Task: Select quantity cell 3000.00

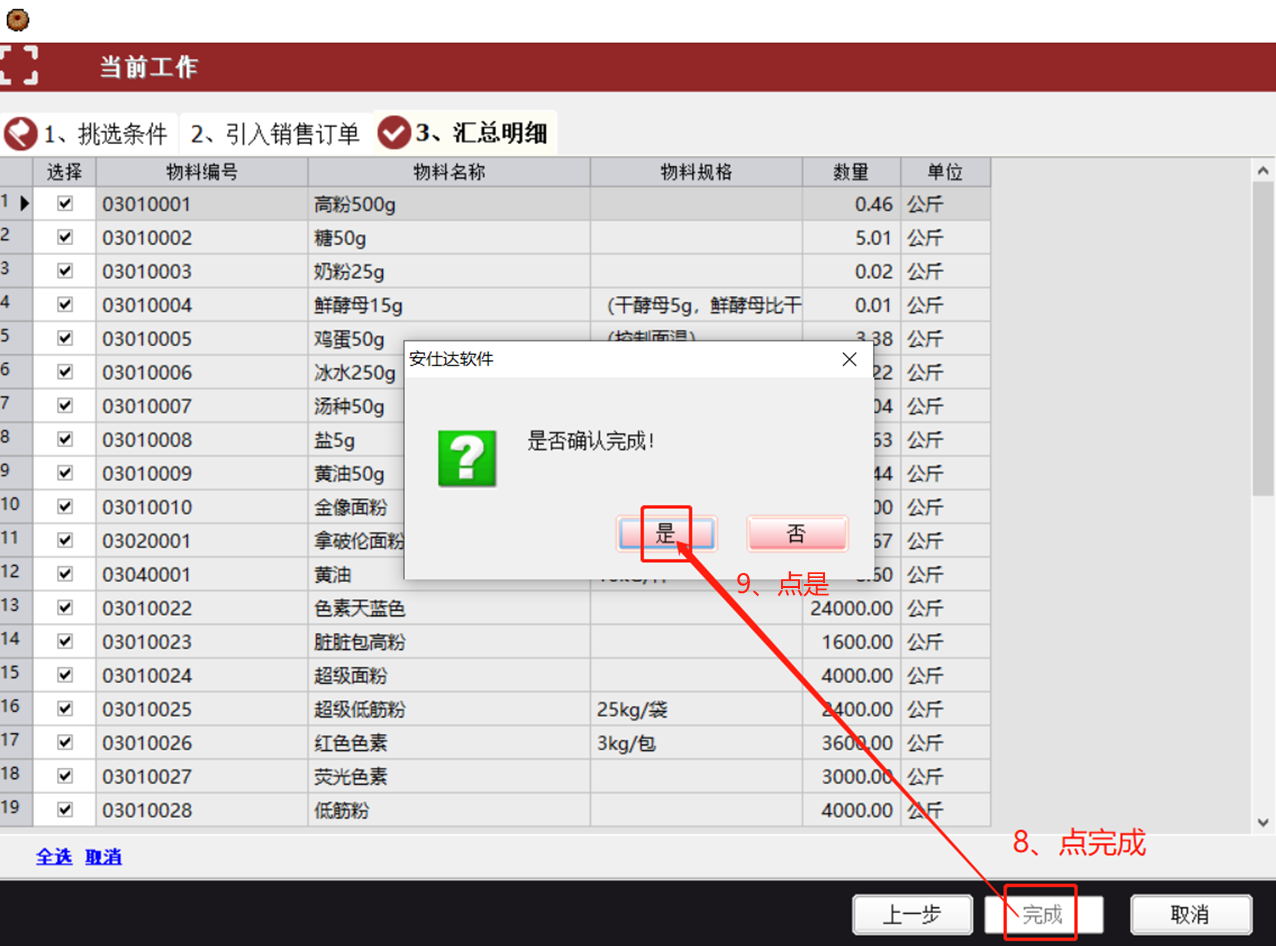Action: (851, 776)
